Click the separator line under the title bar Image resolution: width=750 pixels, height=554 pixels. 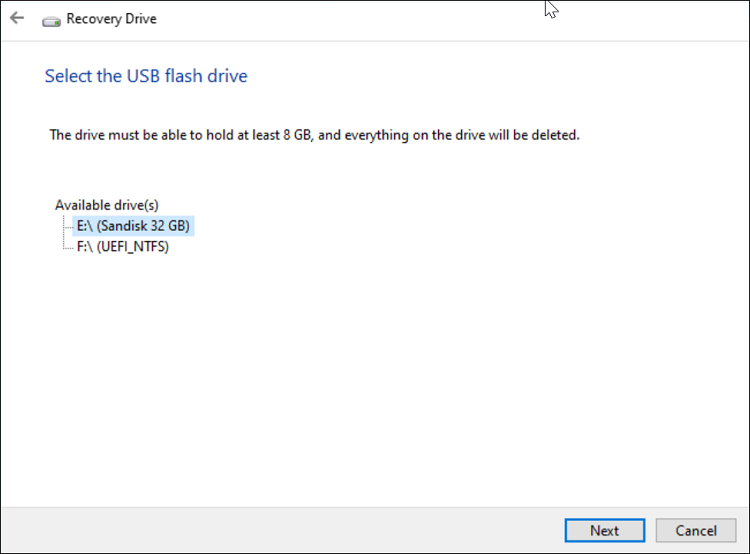pos(375,41)
